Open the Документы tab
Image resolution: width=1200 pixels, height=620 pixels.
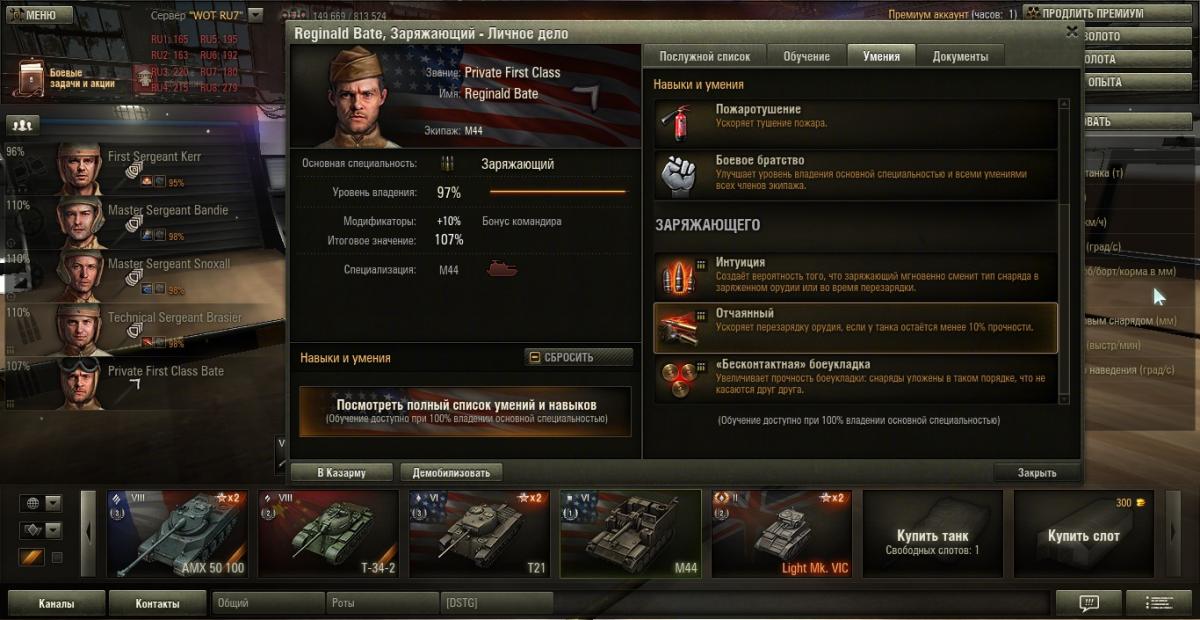pos(961,56)
